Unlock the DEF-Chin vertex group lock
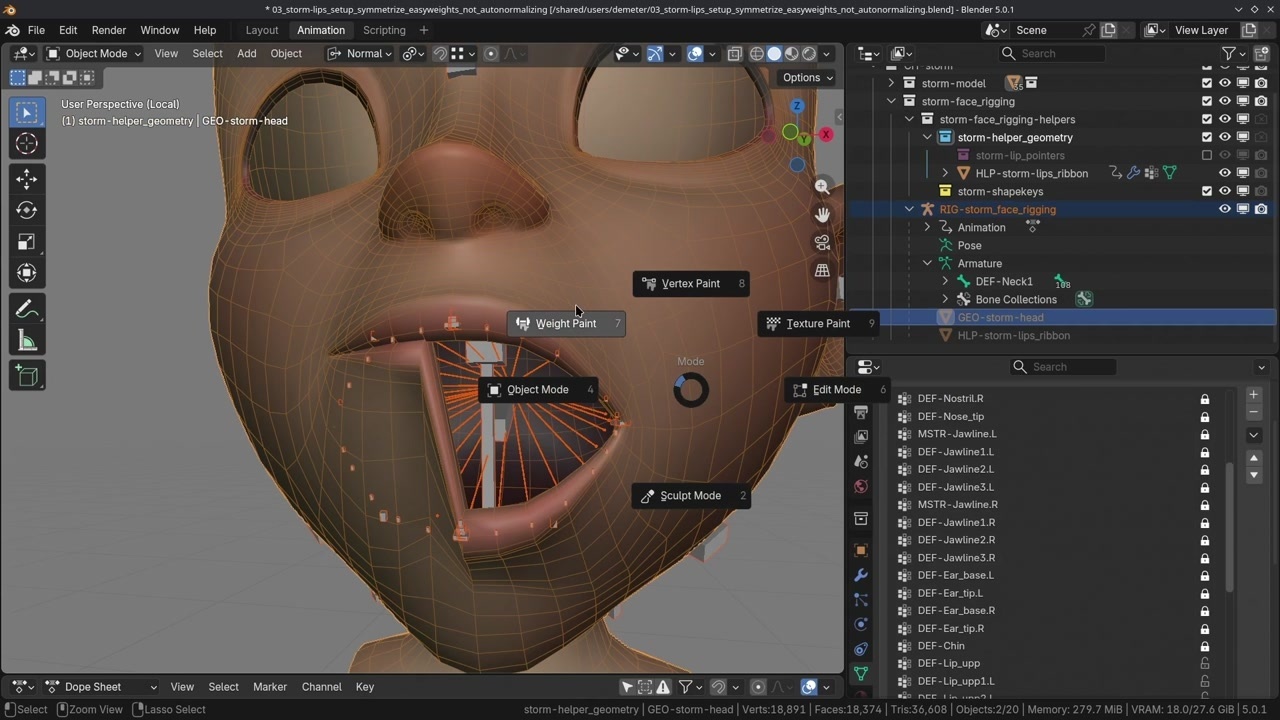Viewport: 1280px width, 720px height. click(x=1205, y=646)
